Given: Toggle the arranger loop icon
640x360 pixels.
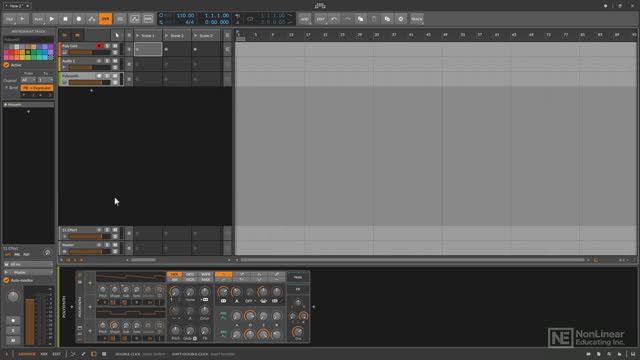Looking at the screenshot, I should point(250,19).
